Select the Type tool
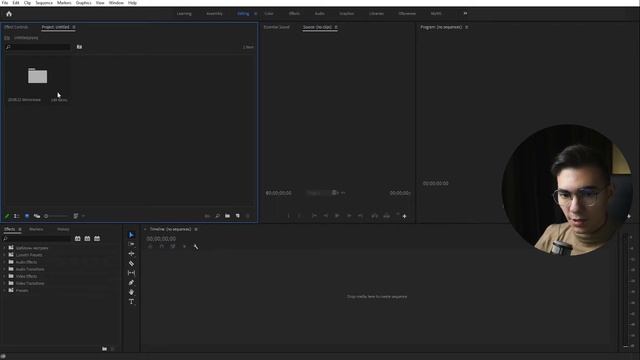Viewport: 640px width, 360px height. click(x=131, y=302)
